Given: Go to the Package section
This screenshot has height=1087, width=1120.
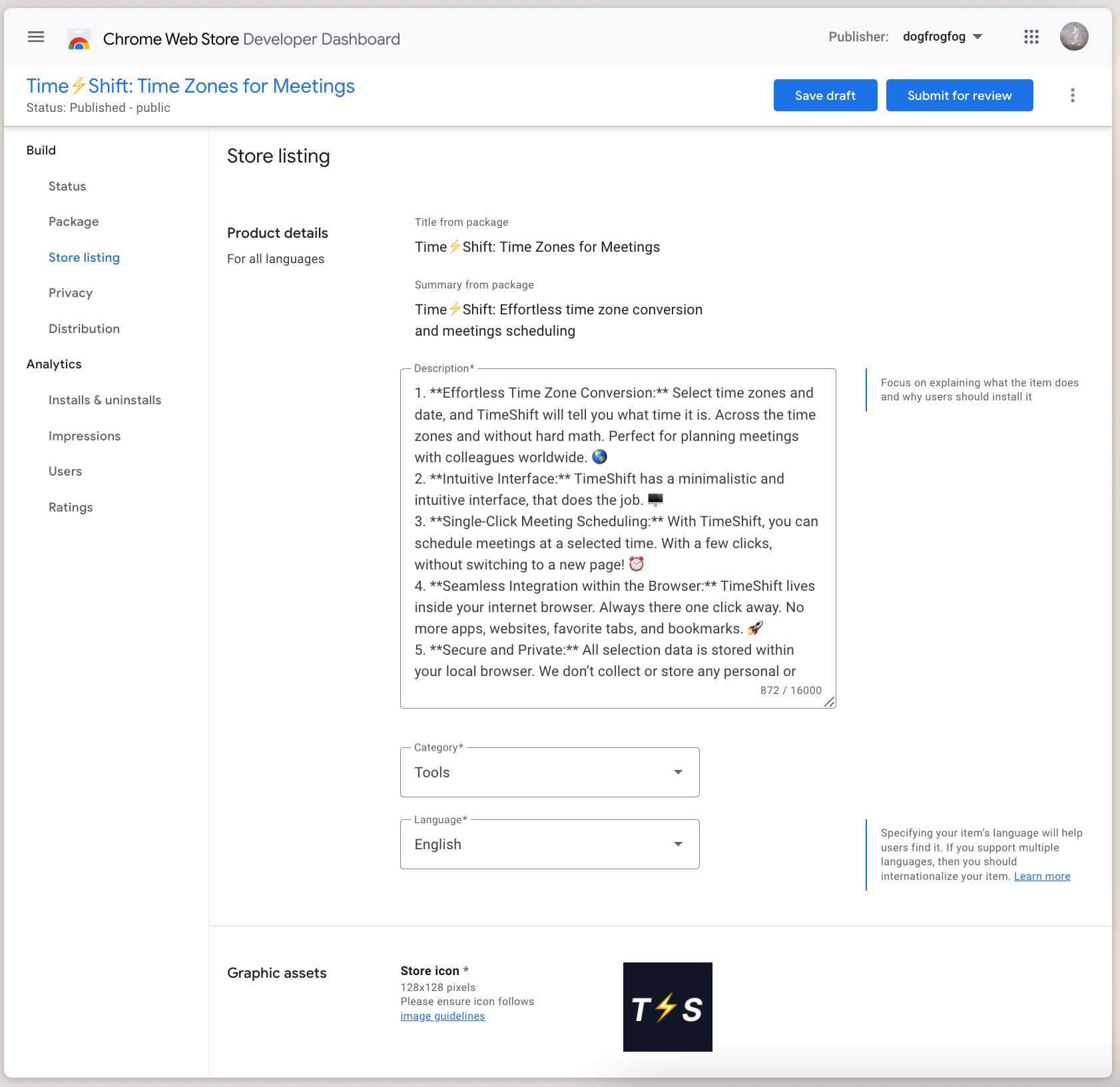Looking at the screenshot, I should (73, 222).
